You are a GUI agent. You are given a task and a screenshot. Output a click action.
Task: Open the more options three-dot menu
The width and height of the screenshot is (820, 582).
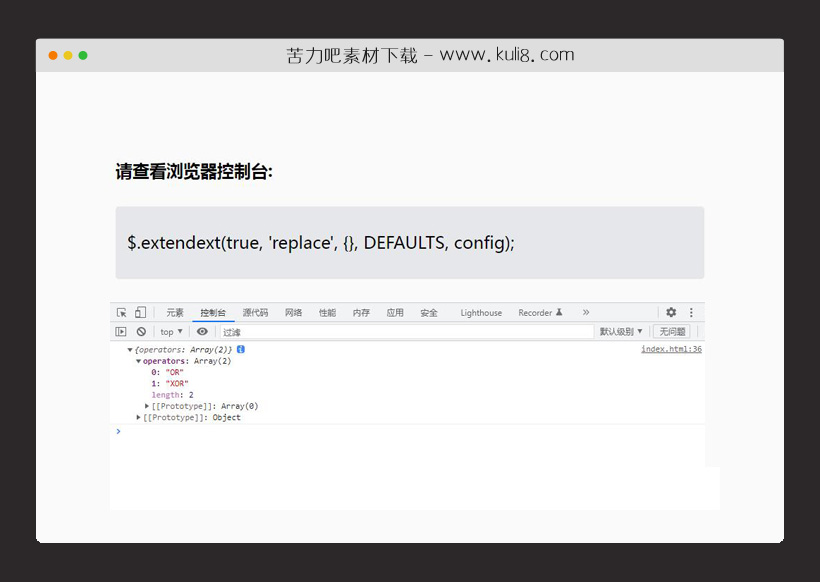point(690,311)
